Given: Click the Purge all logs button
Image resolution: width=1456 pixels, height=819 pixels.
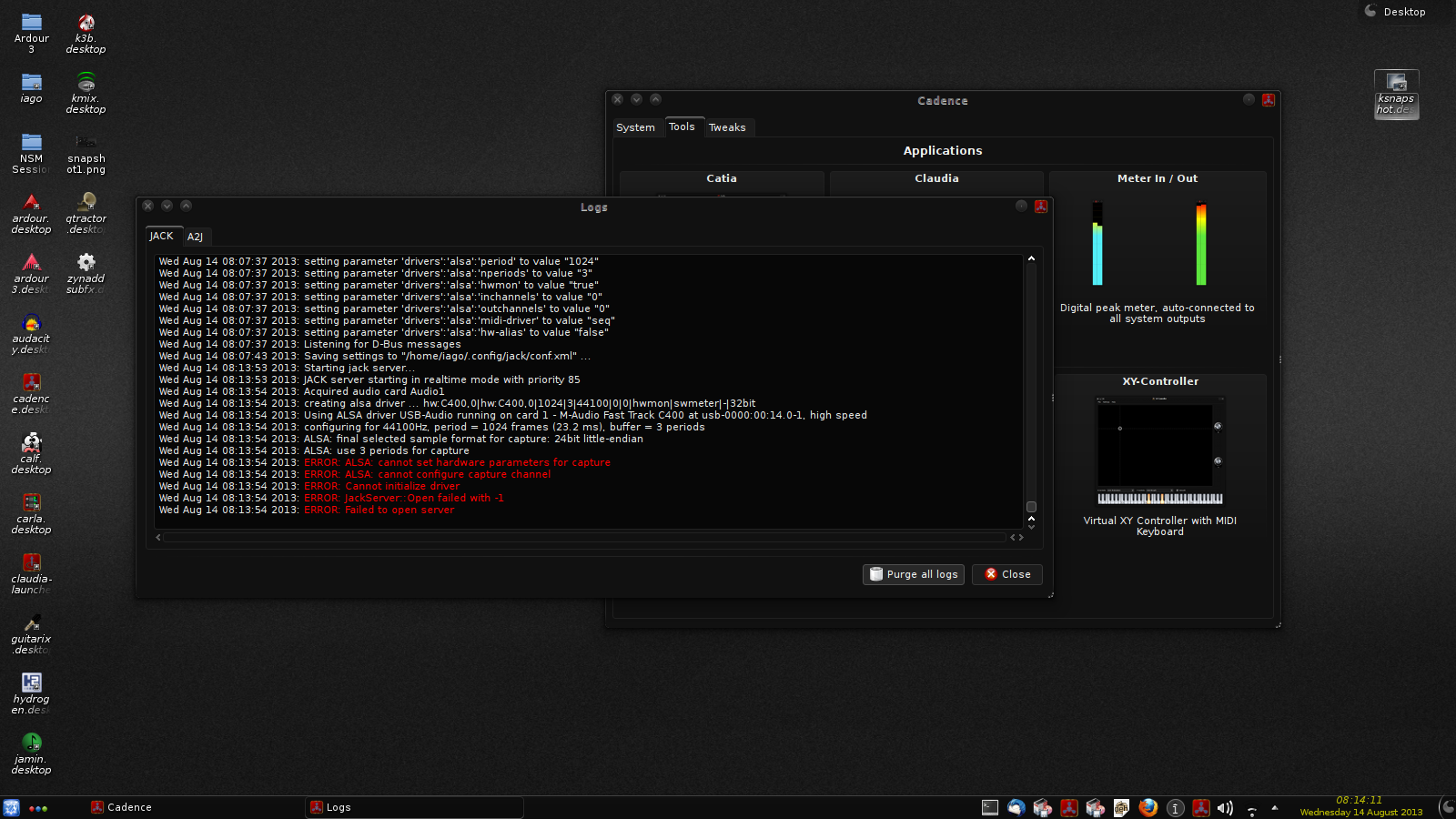Looking at the screenshot, I should (x=915, y=574).
